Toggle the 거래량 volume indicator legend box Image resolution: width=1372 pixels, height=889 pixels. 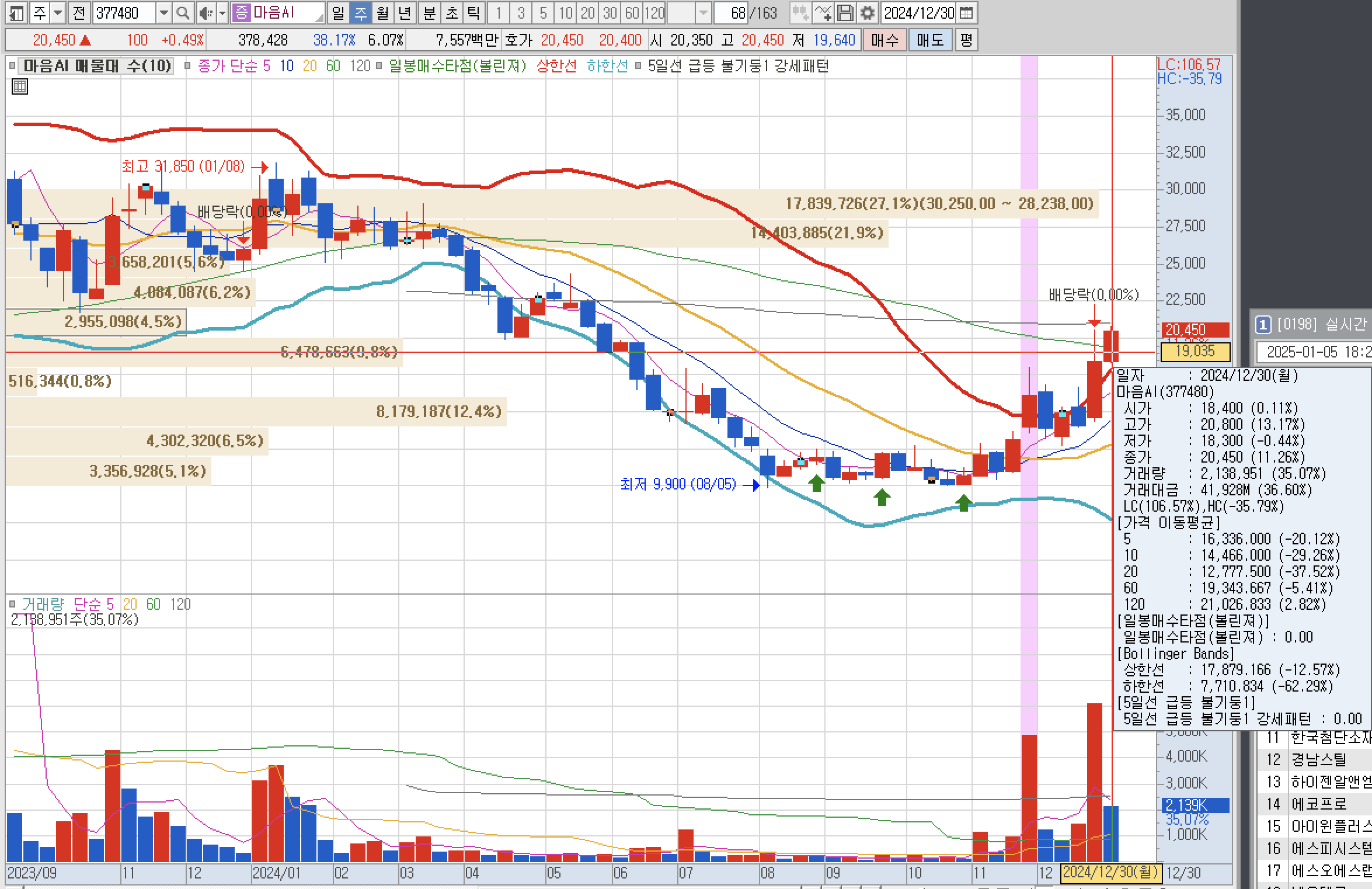click(x=13, y=604)
